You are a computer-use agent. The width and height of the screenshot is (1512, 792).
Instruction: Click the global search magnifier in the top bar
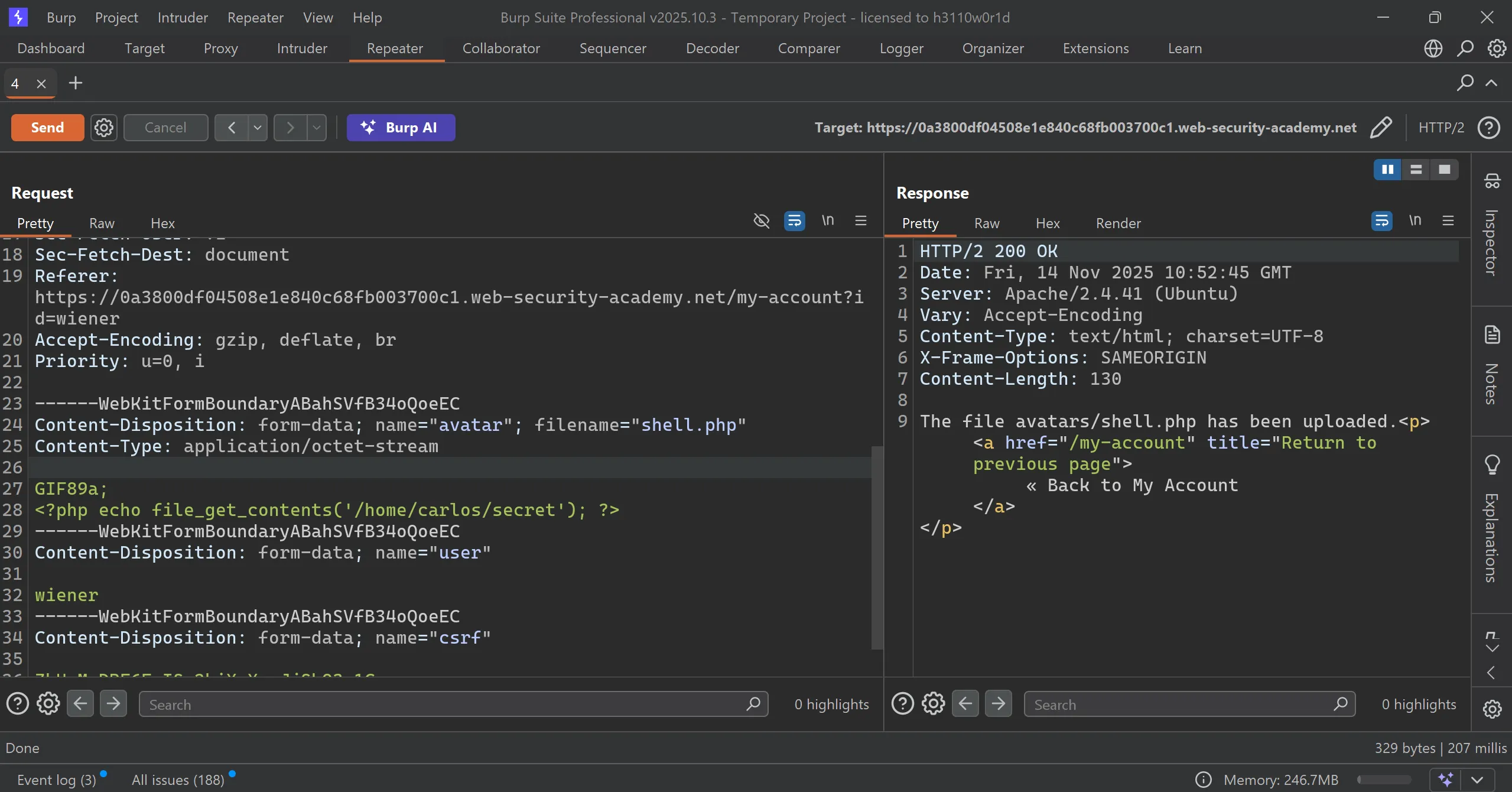(x=1465, y=48)
